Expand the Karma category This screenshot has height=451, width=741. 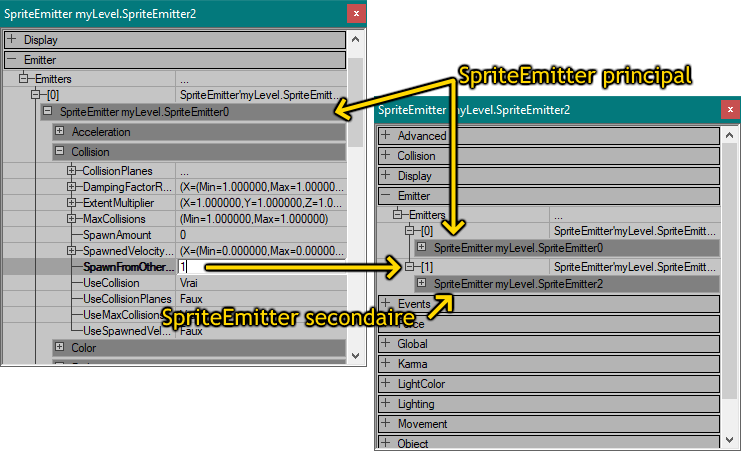pyautogui.click(x=386, y=363)
